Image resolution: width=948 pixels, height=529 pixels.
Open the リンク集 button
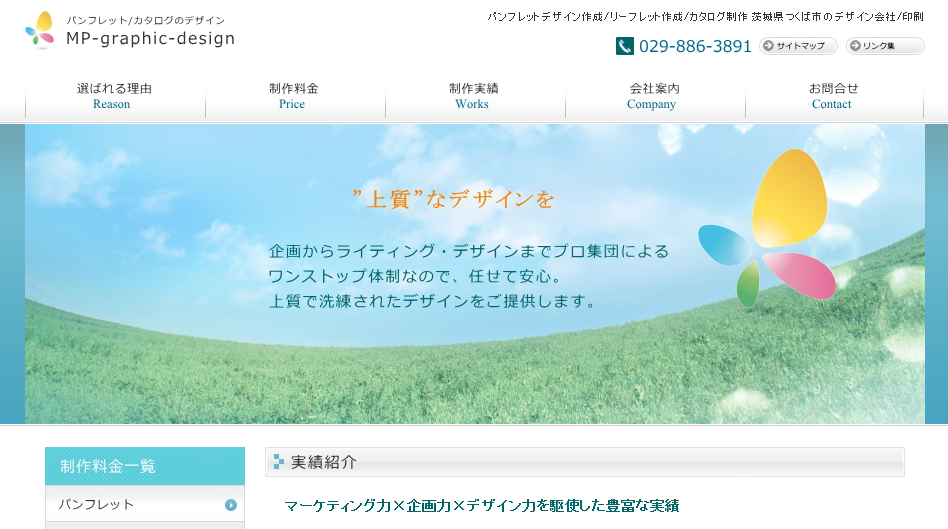point(885,46)
